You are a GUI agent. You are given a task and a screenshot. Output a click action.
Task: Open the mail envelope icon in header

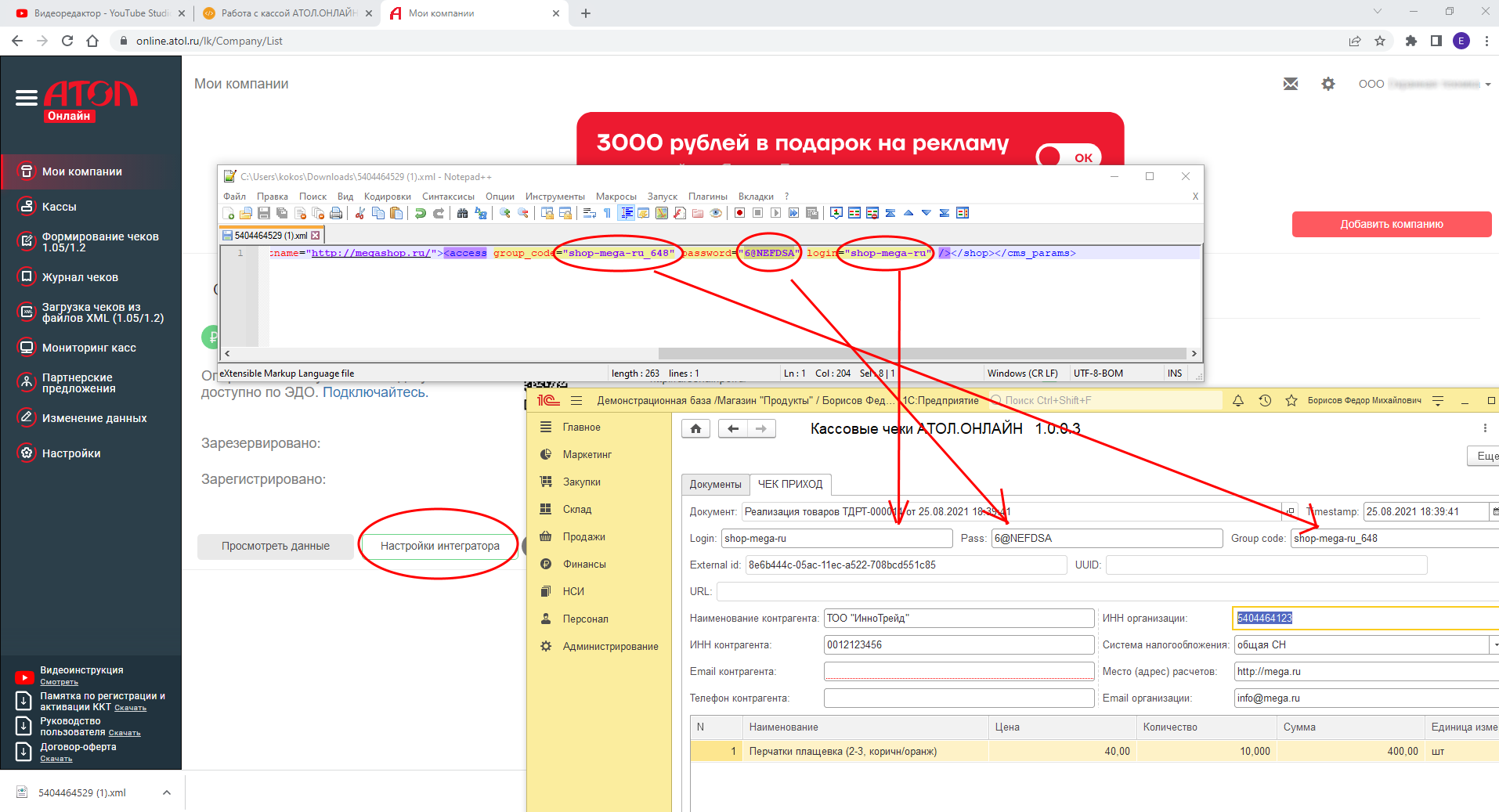(x=1291, y=84)
